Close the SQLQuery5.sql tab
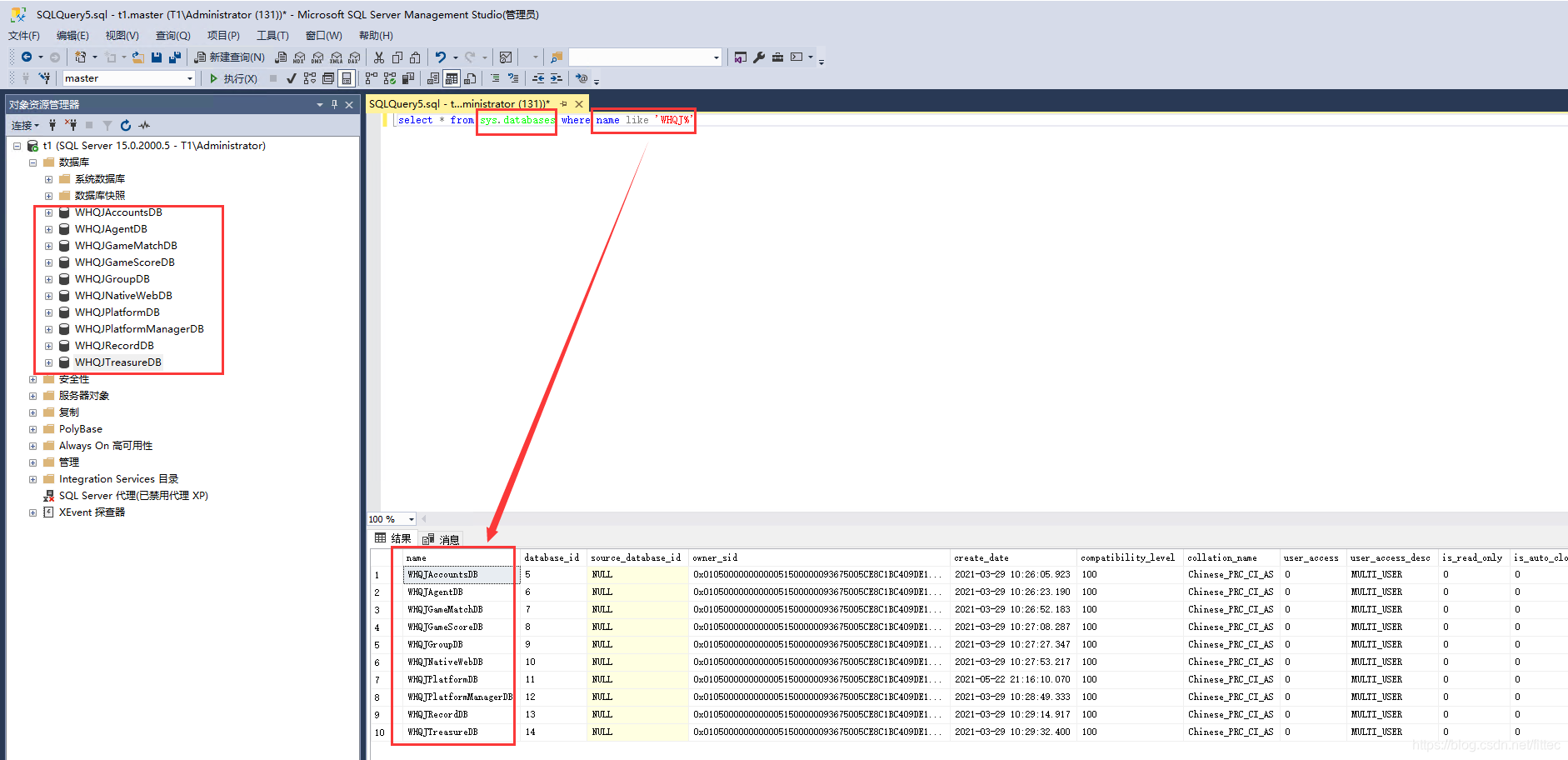Viewport: 1568px width, 760px height. pos(579,104)
